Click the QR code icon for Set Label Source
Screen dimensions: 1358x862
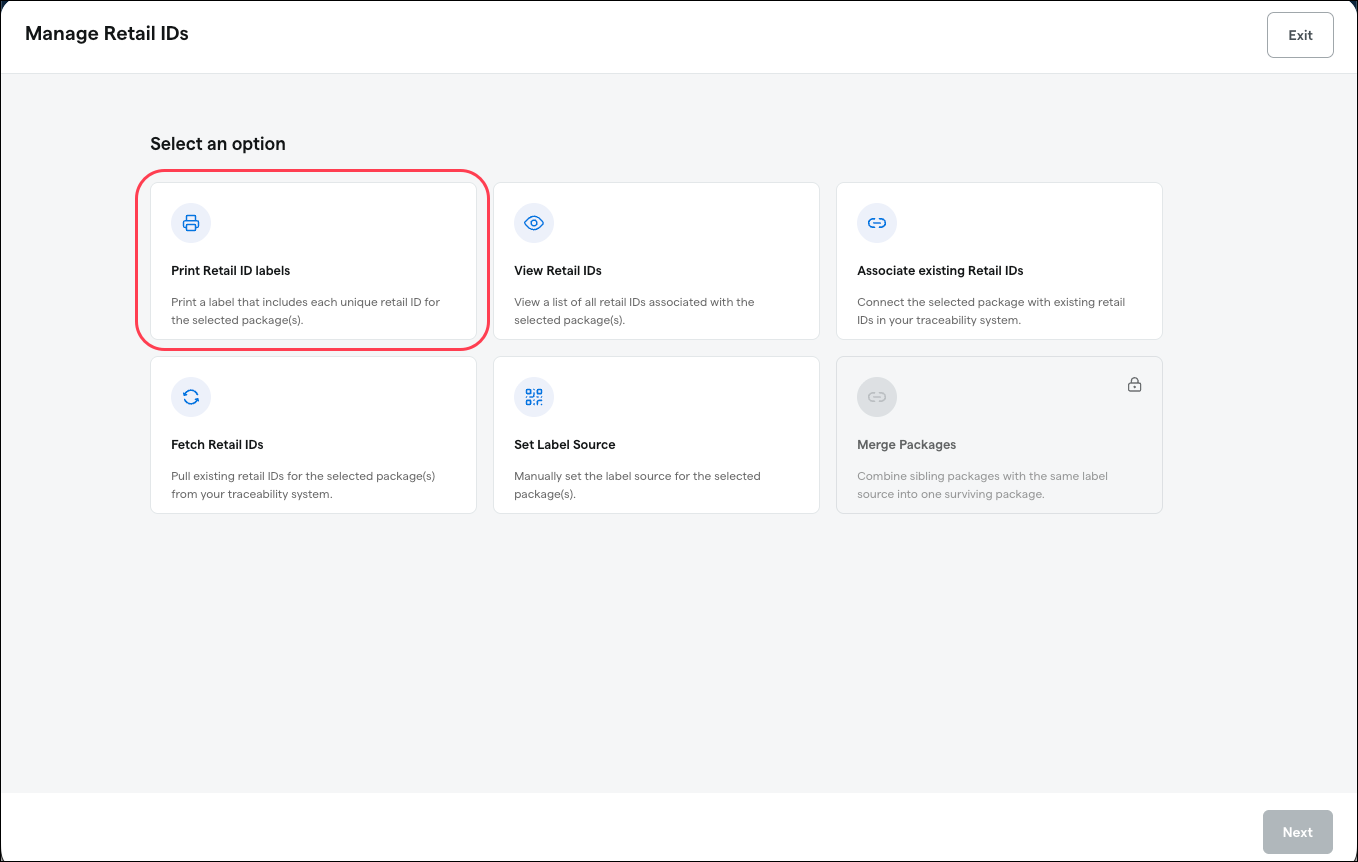point(534,397)
